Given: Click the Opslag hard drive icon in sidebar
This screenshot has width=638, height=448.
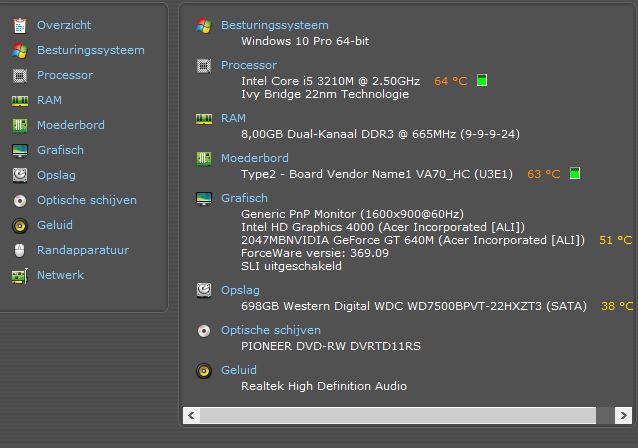Looking at the screenshot, I should click(19, 175).
